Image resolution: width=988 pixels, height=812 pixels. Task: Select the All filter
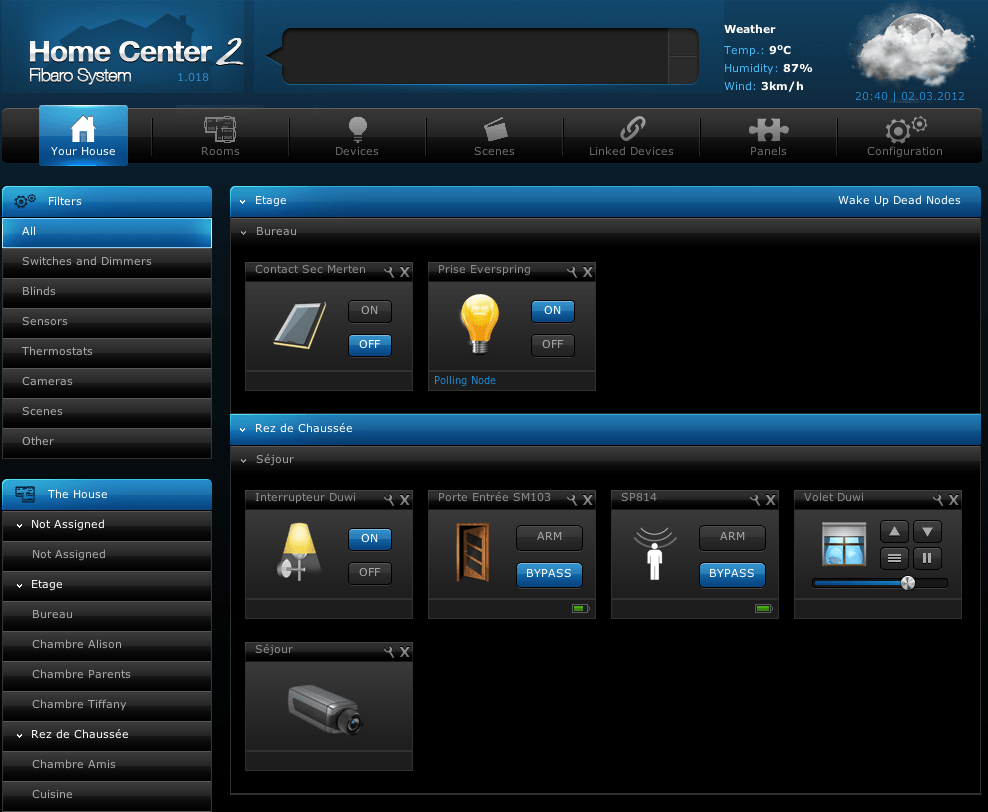107,232
